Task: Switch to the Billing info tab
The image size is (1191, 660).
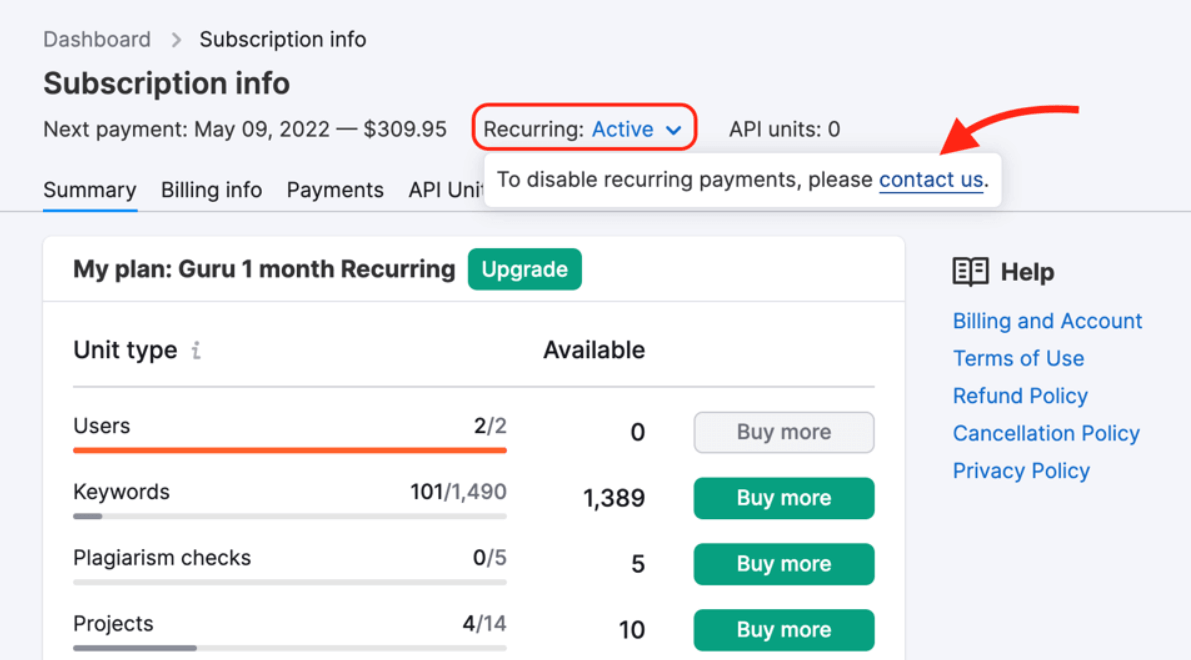Action: coord(211,190)
